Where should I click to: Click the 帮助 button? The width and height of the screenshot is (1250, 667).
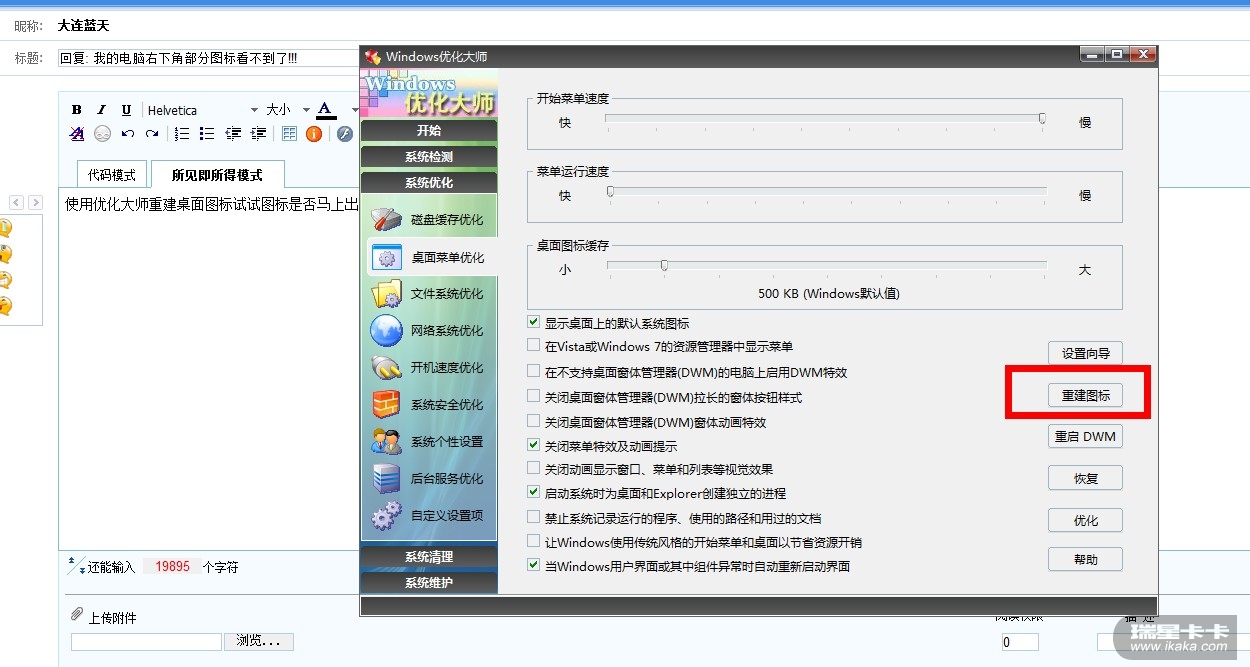tap(1085, 559)
